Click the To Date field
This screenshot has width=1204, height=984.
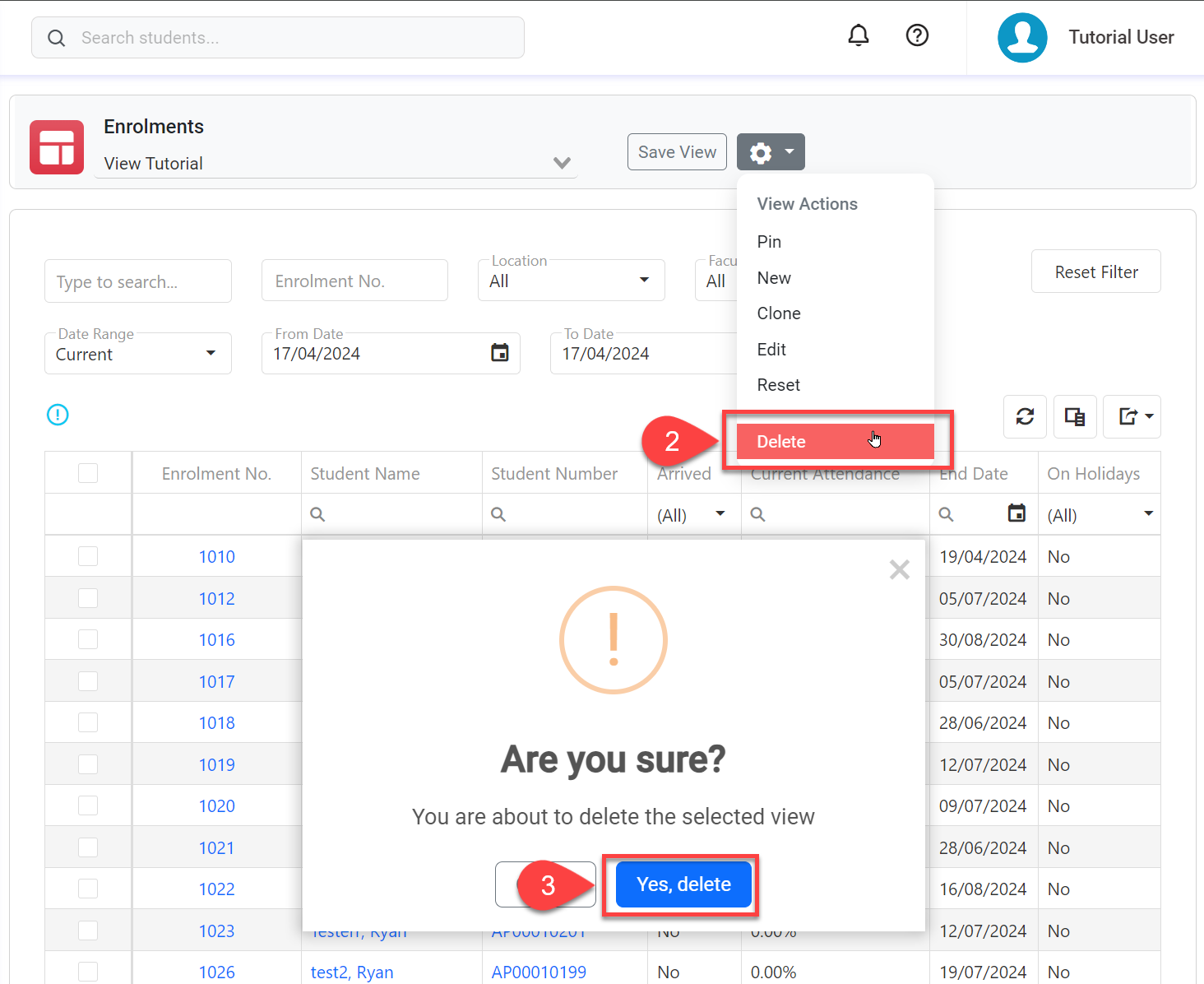point(644,354)
